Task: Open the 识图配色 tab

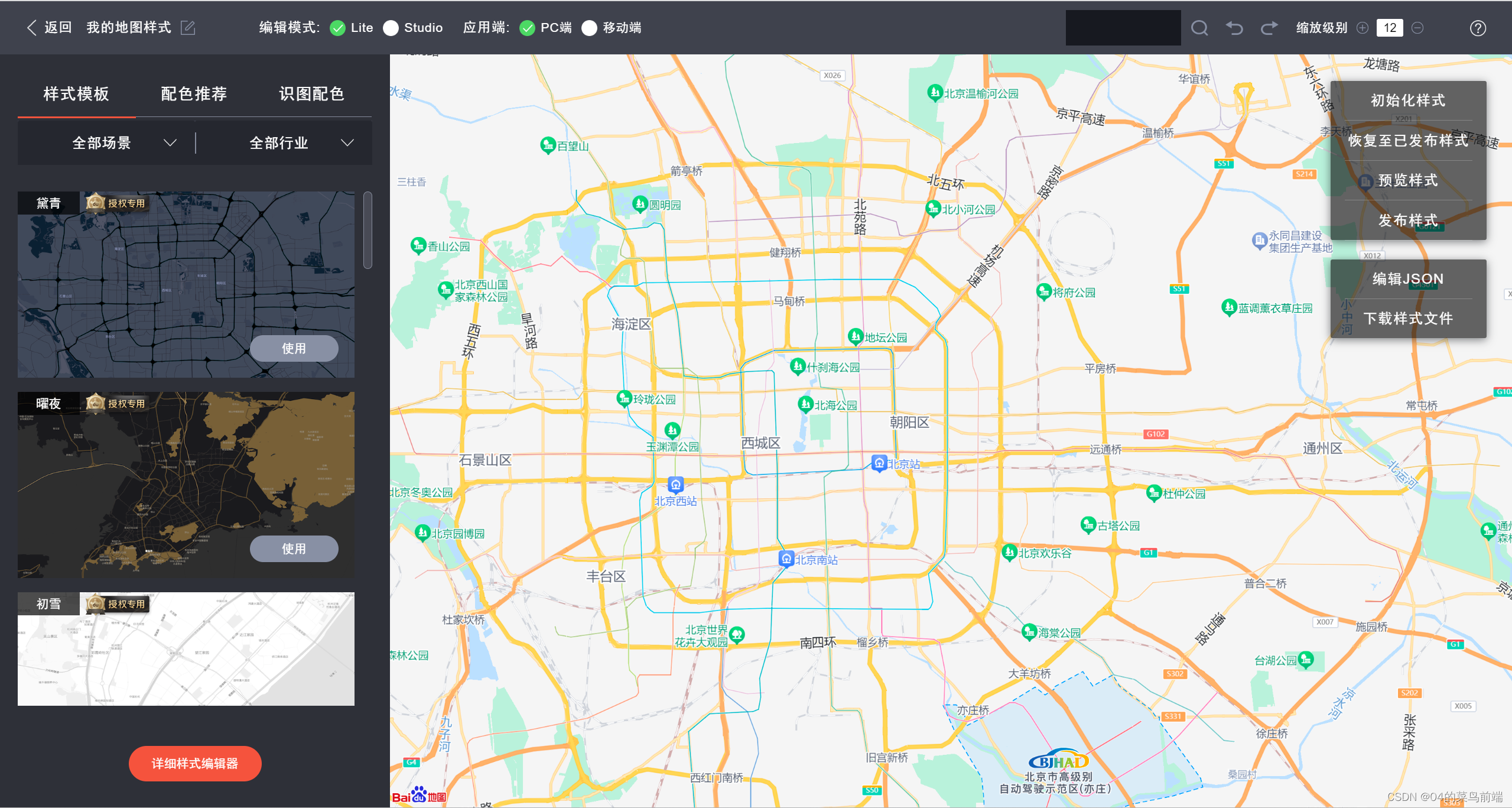Action: tap(312, 93)
